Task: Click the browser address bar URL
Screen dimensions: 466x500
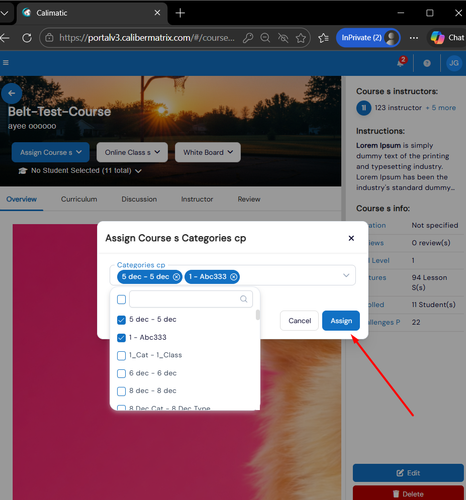Action: (147, 38)
